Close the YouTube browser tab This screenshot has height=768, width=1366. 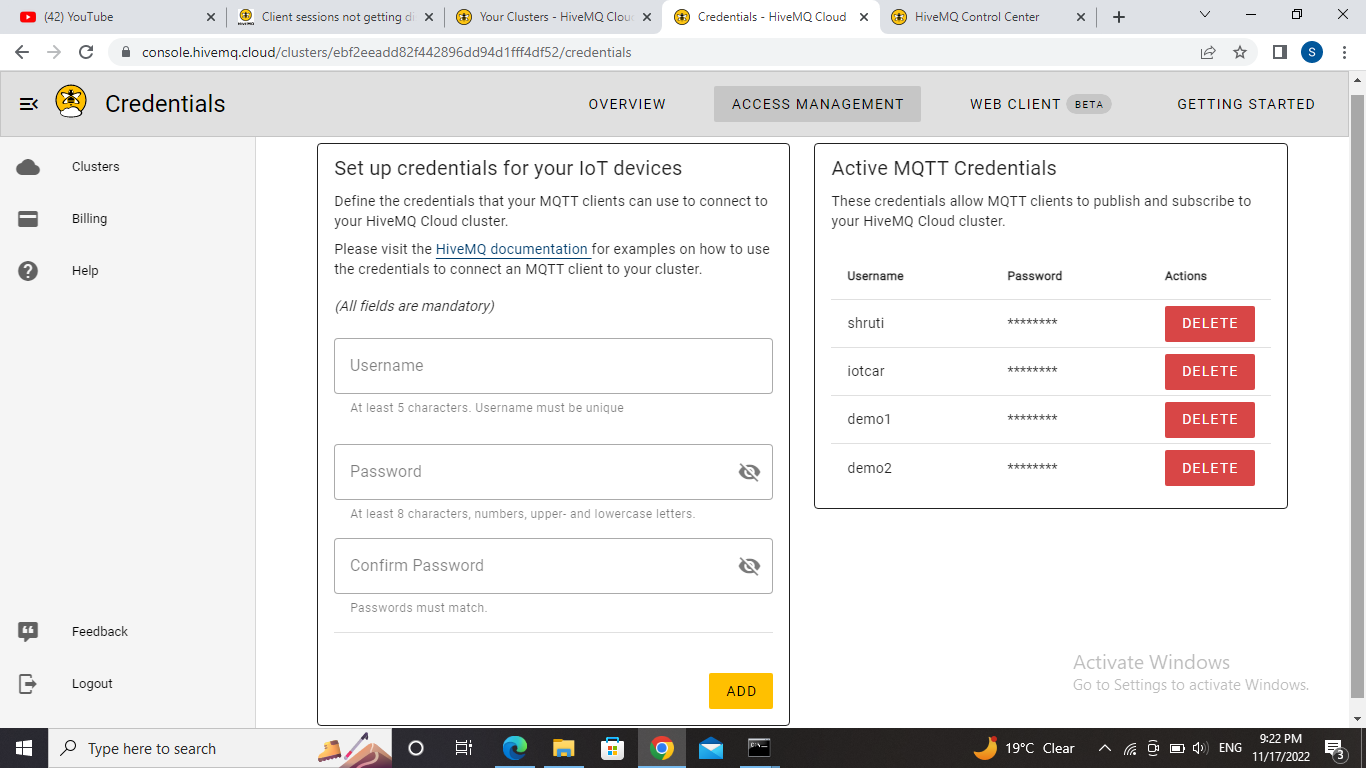210,17
